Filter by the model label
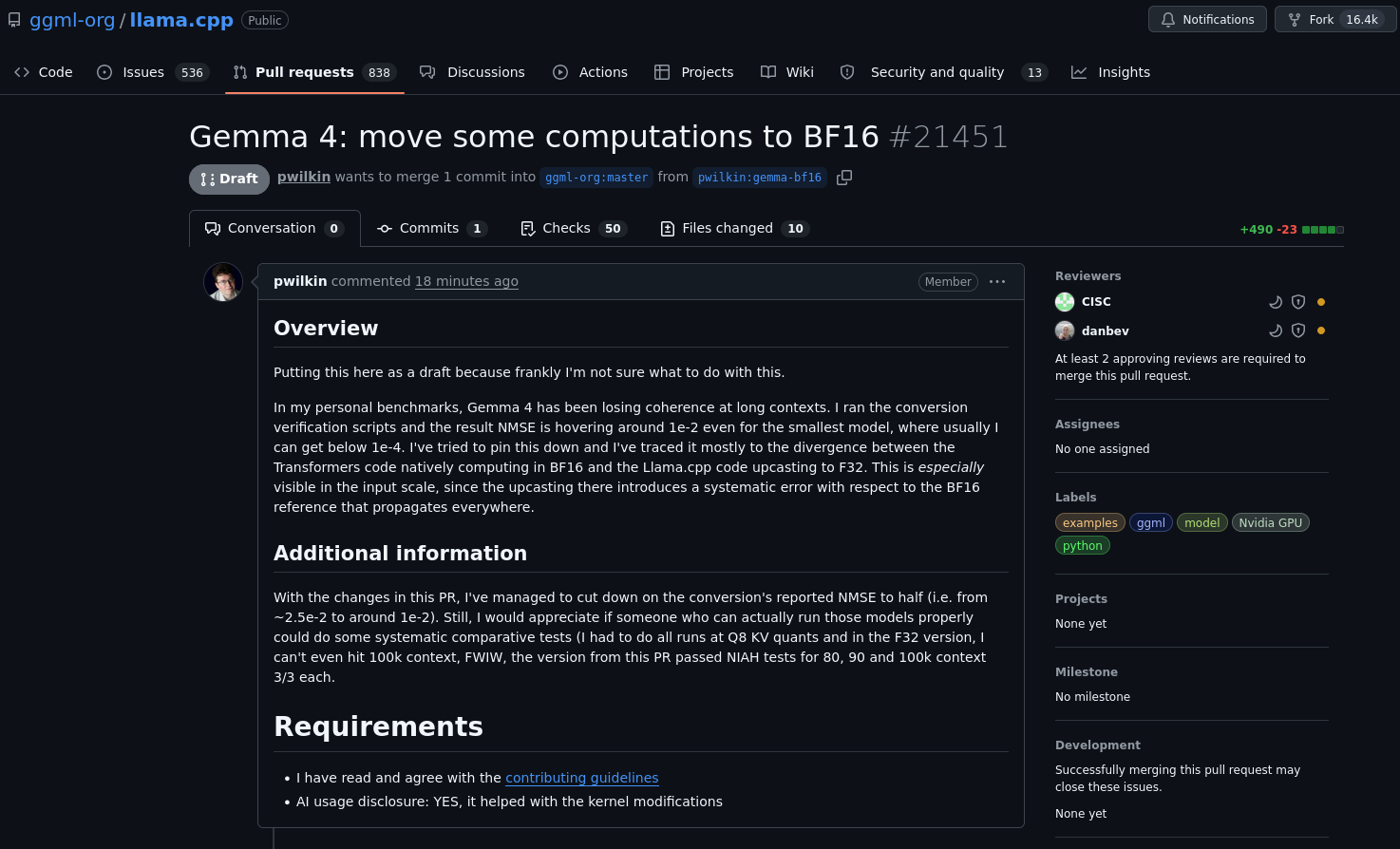 [1202, 522]
